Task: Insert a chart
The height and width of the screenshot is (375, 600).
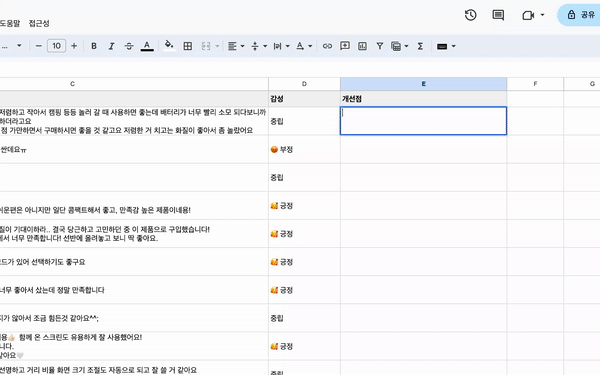Action: [362, 46]
